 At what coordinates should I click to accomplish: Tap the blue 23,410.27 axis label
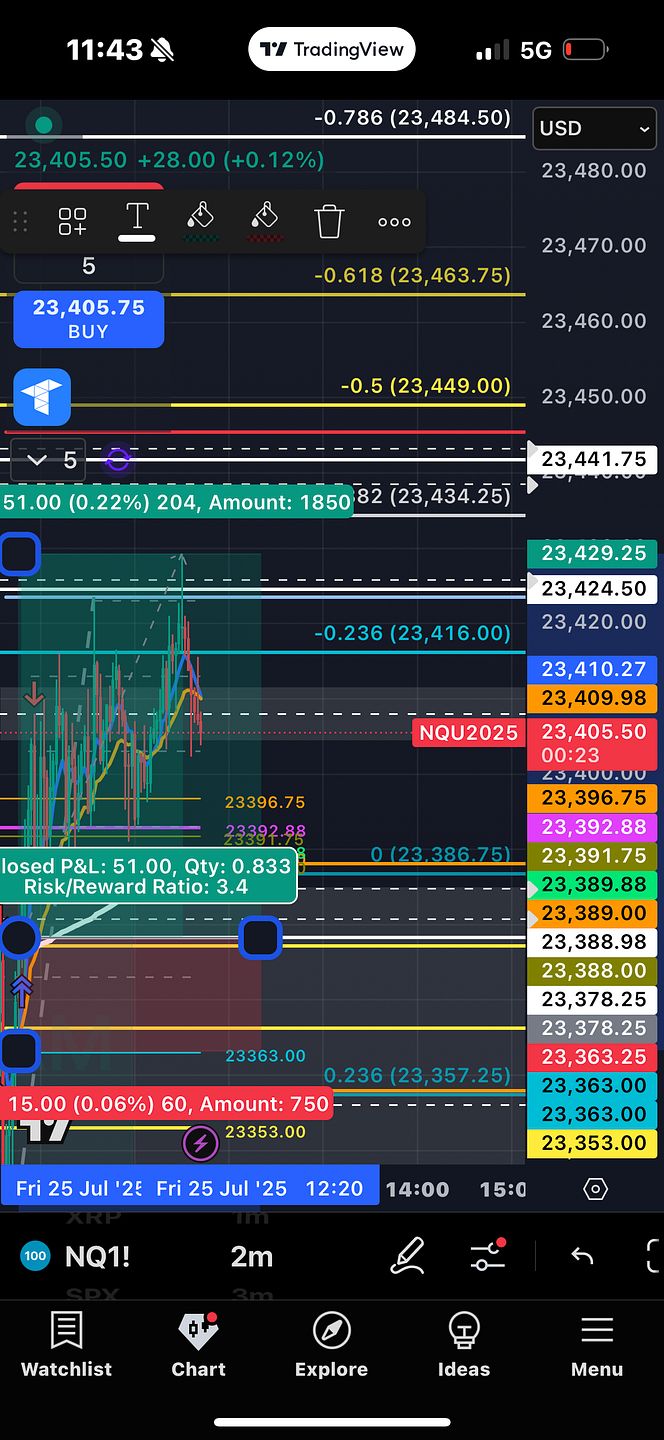[x=594, y=669]
